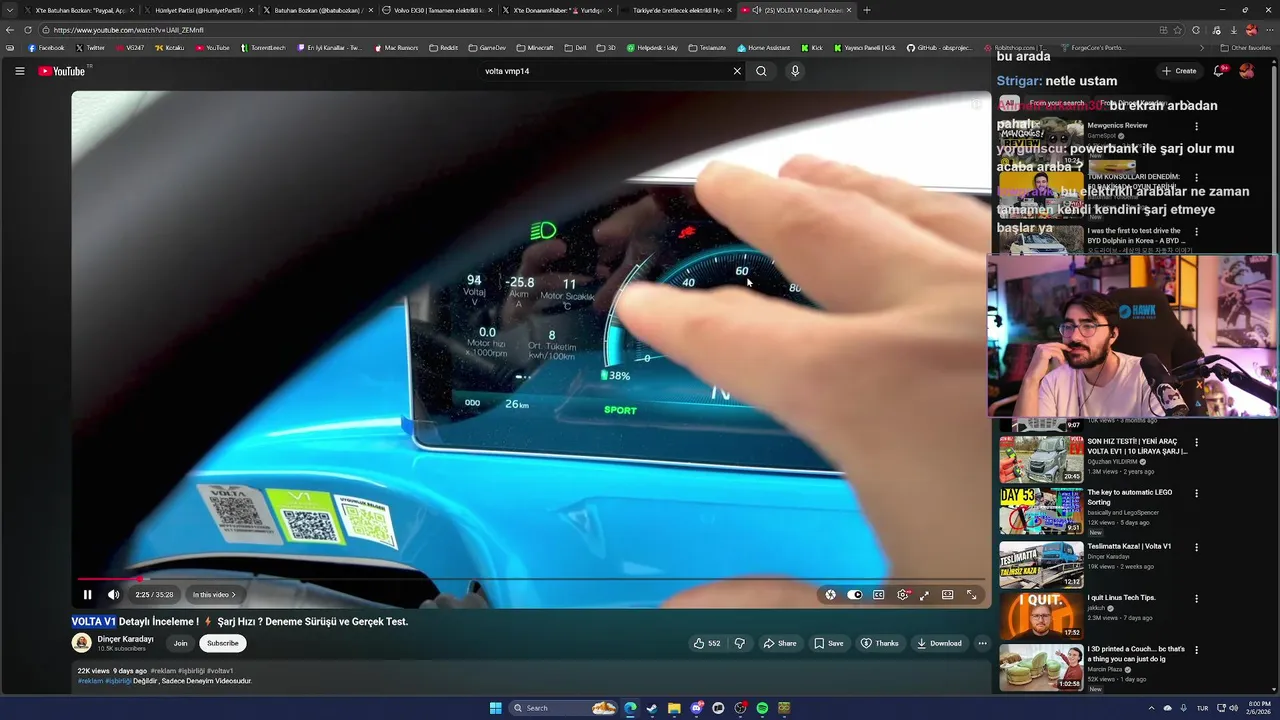Click the Join membership button
The height and width of the screenshot is (720, 1280).
point(180,643)
